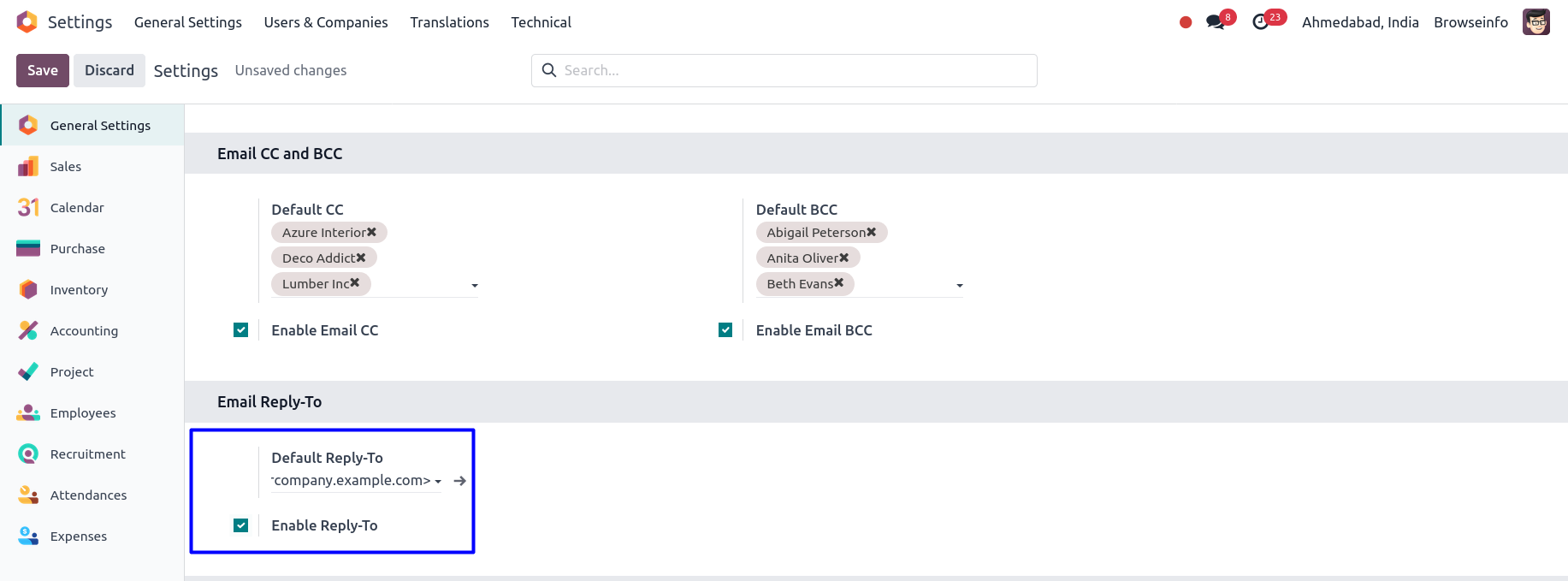
Task: Expand the Default BCC dropdown
Action: pyautogui.click(x=960, y=285)
